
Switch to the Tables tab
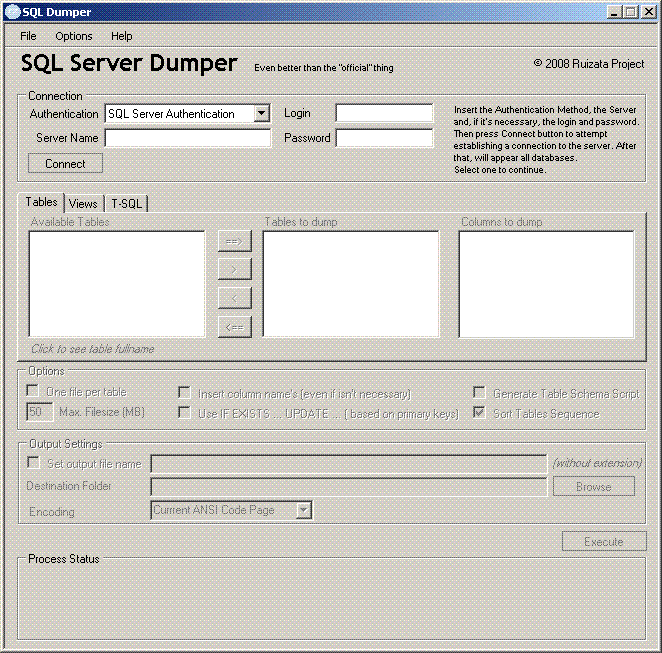point(41,202)
